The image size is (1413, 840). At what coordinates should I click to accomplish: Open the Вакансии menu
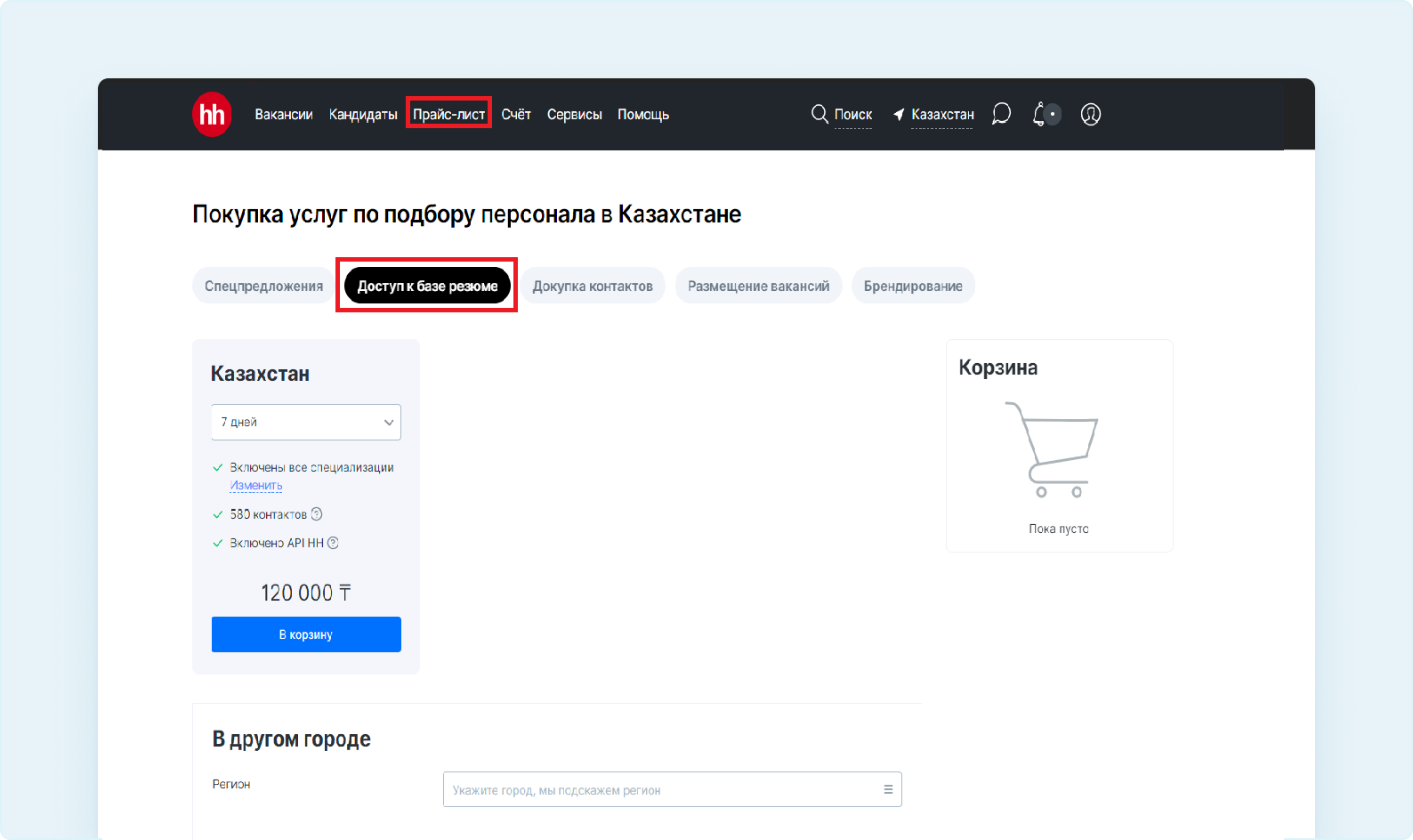coord(284,114)
